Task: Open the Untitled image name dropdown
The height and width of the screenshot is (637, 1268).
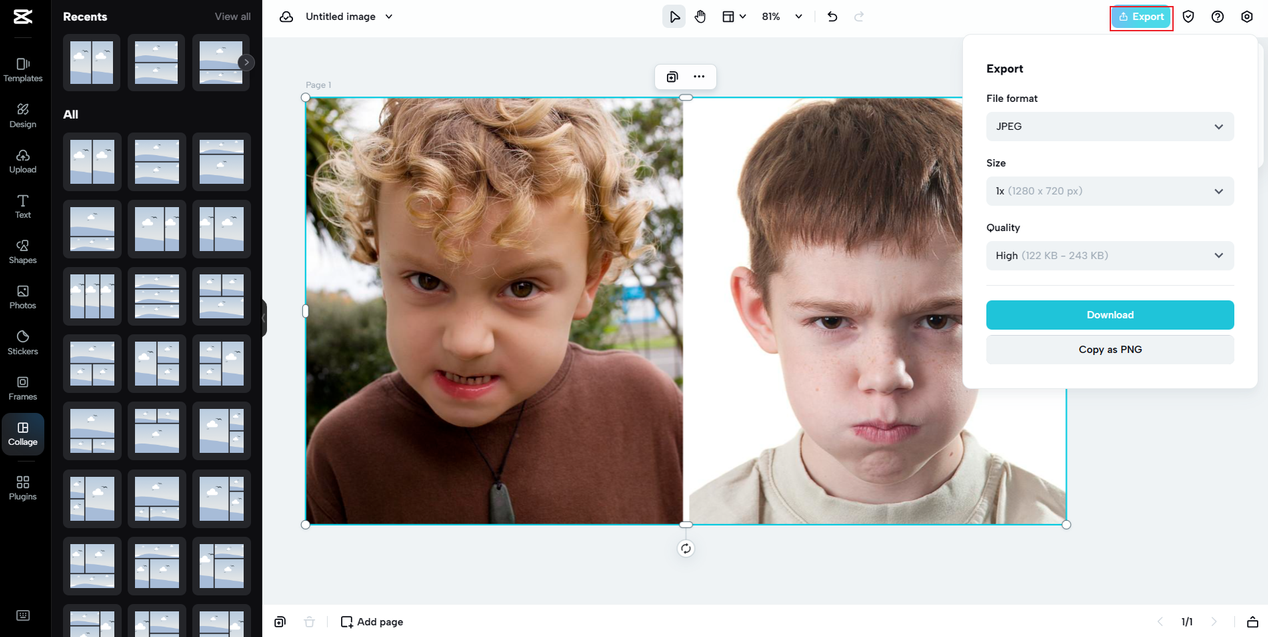Action: pos(349,17)
